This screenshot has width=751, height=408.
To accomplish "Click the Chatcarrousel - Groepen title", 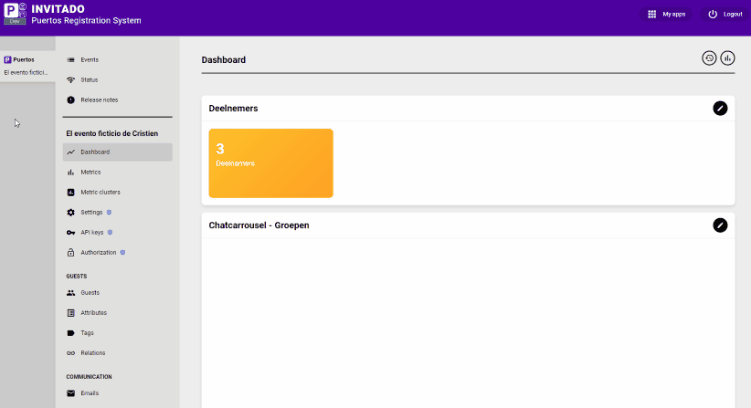I will tap(259, 225).
